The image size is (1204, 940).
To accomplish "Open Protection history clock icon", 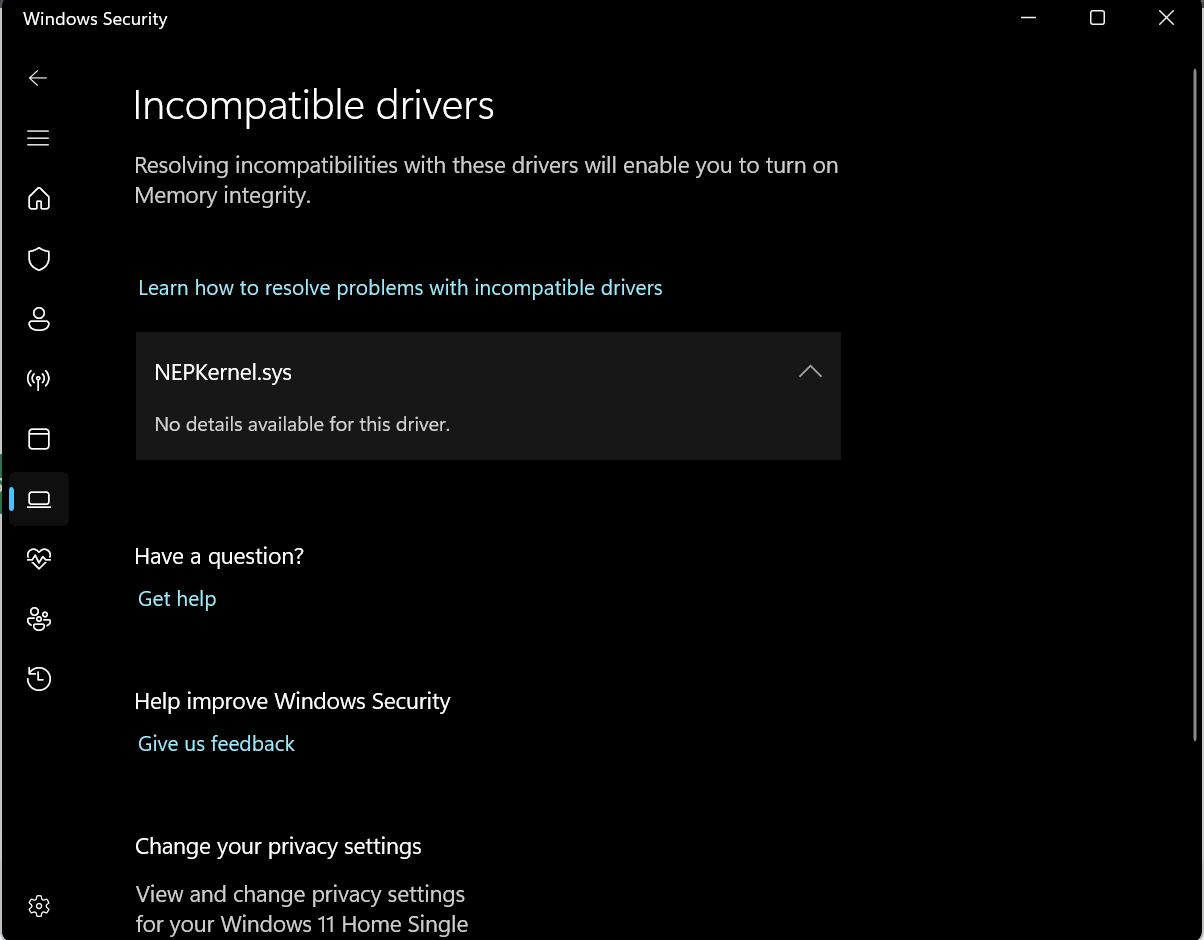I will (x=39, y=679).
